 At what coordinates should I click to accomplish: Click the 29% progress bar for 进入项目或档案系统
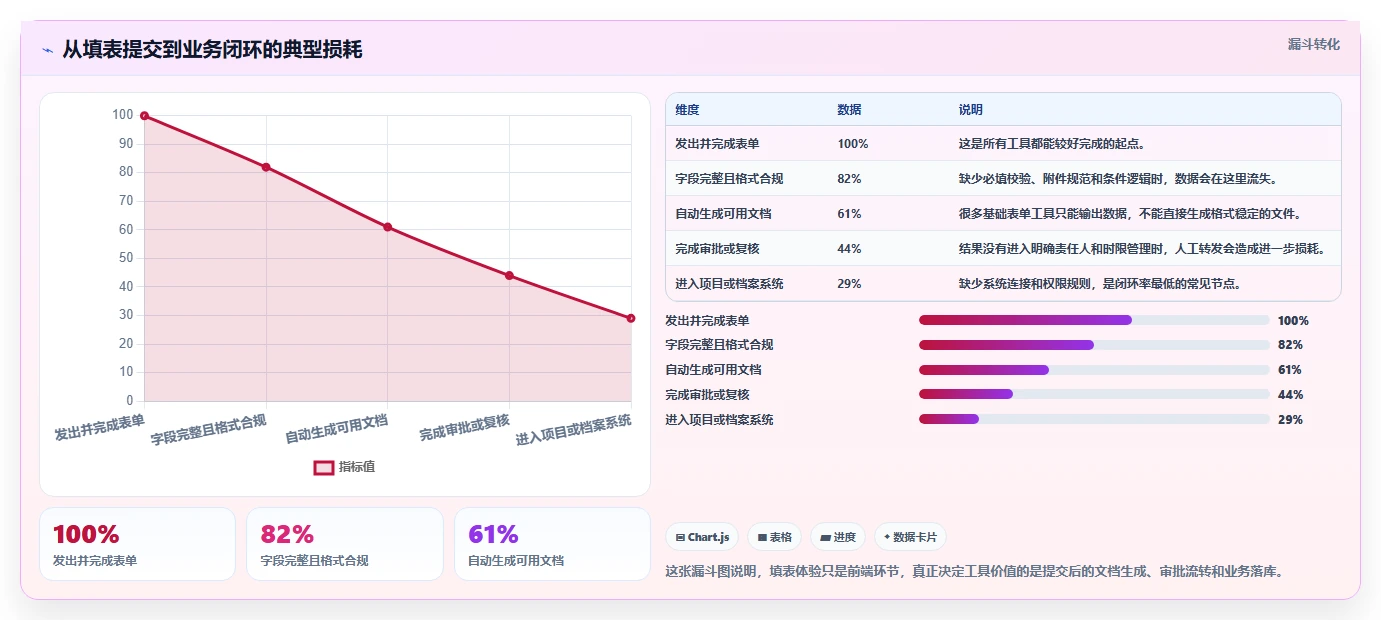(x=1094, y=420)
